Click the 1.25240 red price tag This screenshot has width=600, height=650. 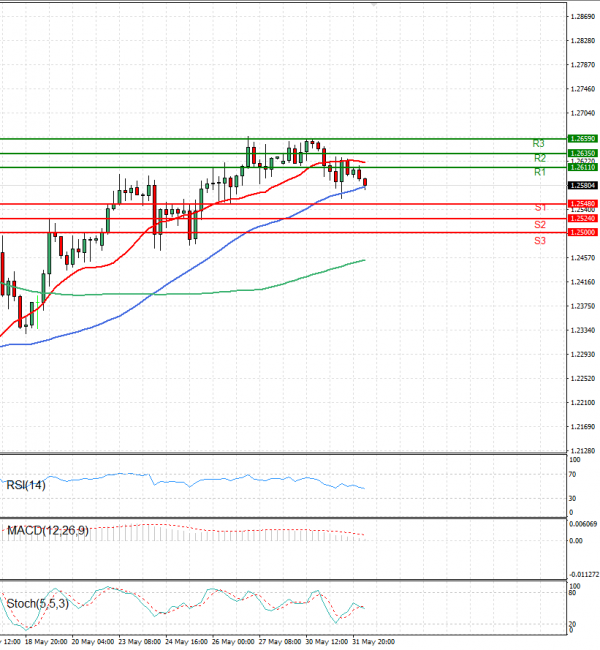tap(582, 218)
